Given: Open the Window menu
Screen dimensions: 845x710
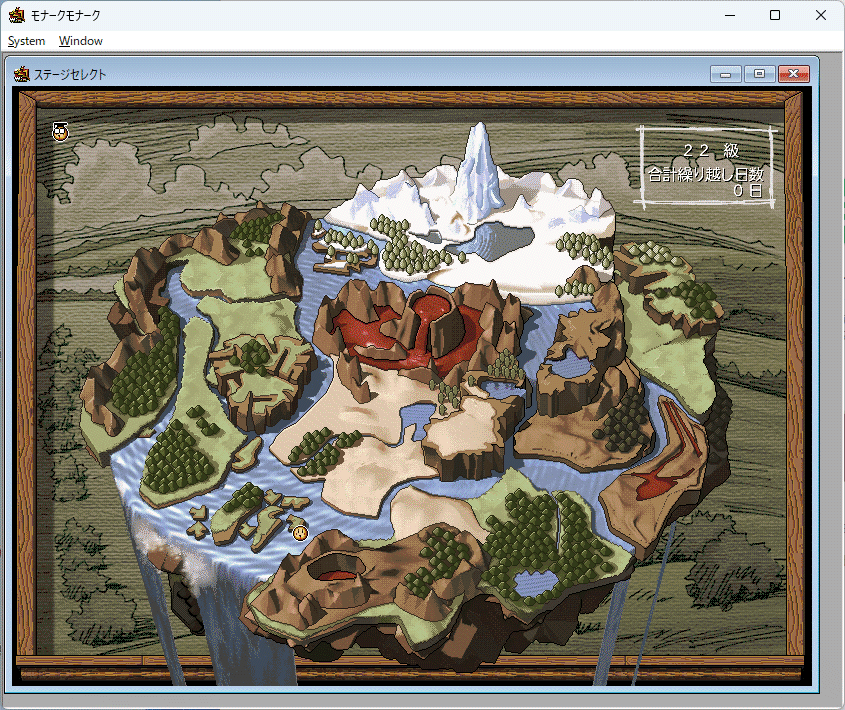Looking at the screenshot, I should [x=80, y=41].
